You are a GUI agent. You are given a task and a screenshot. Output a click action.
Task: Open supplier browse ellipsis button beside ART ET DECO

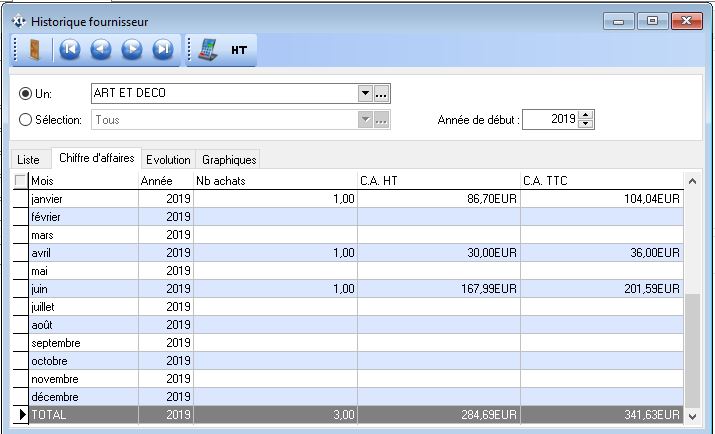pos(381,94)
